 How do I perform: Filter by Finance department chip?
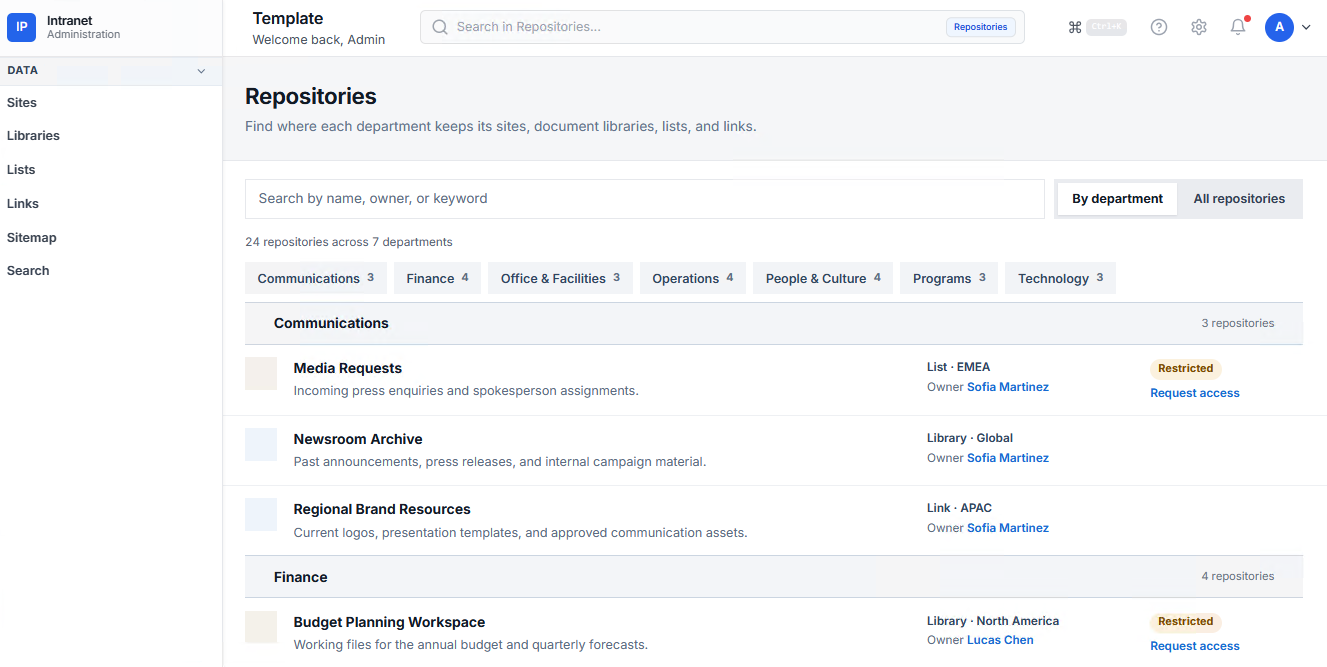(437, 278)
